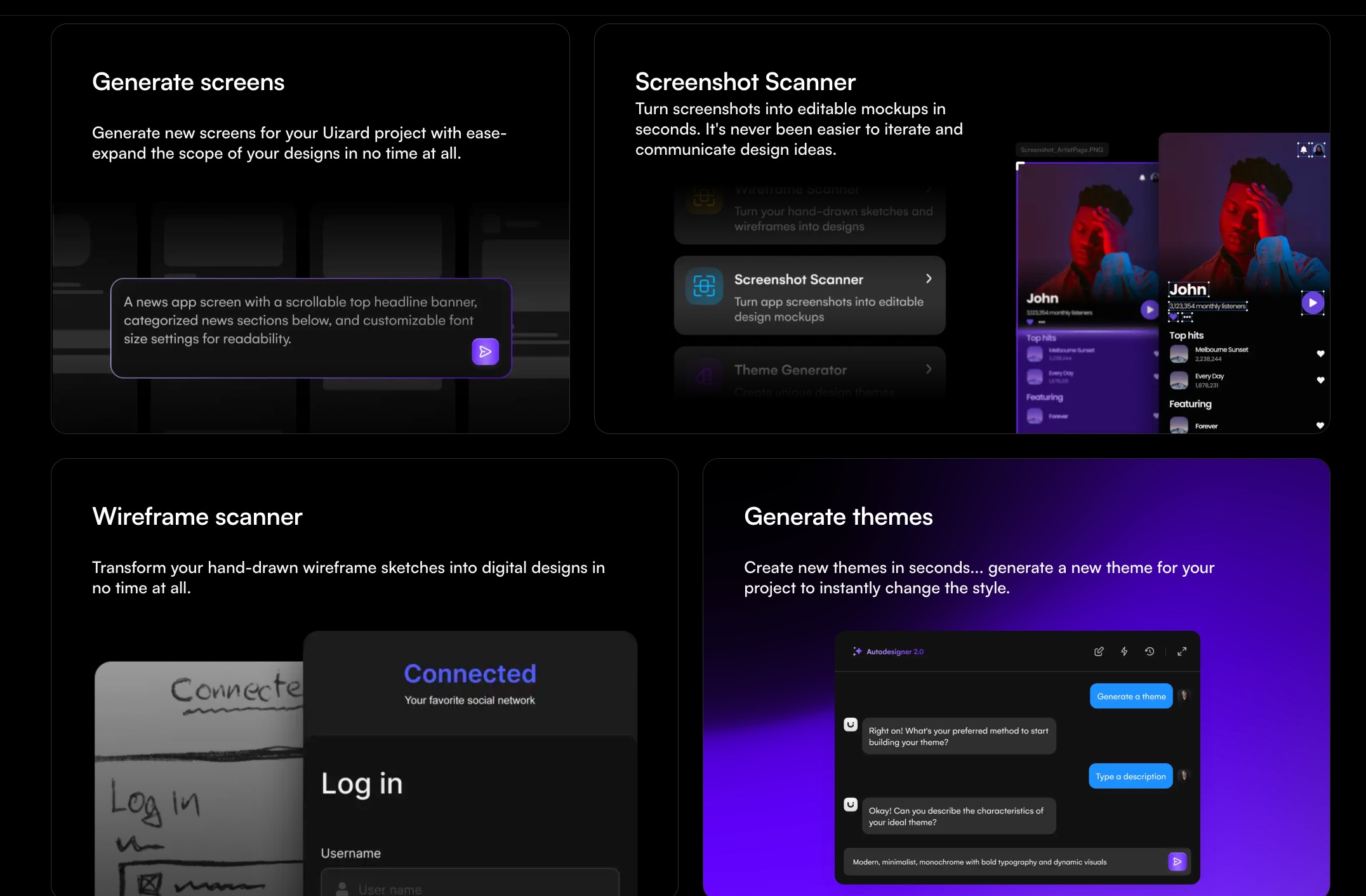Open the three-dots menu beside the purple heart

click(x=1187, y=317)
